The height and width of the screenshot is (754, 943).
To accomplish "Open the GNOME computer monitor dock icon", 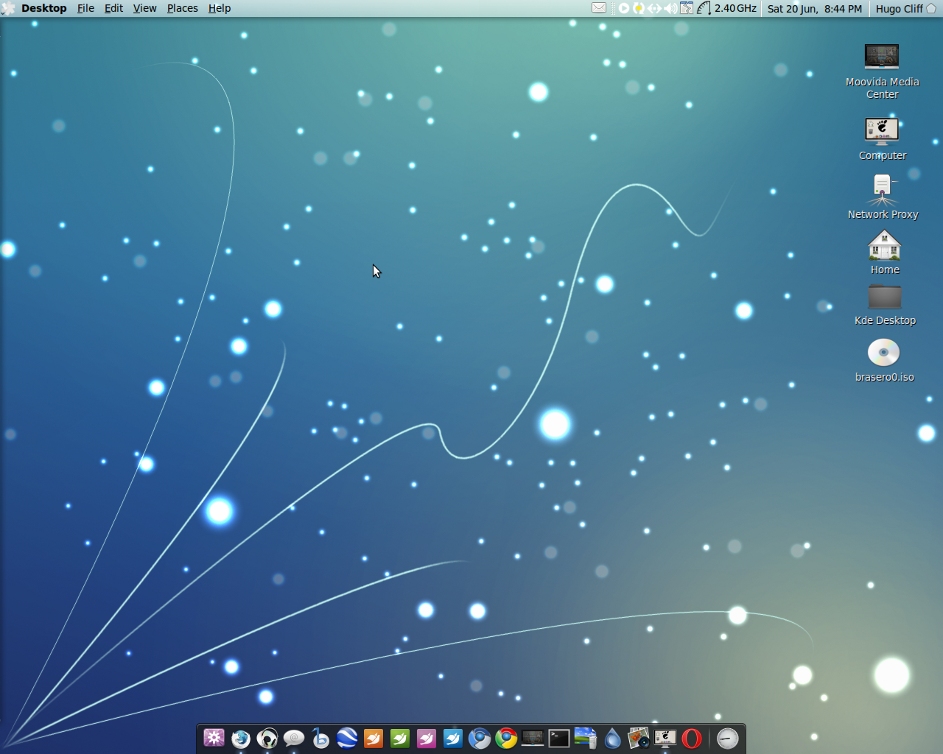I will click(665, 738).
